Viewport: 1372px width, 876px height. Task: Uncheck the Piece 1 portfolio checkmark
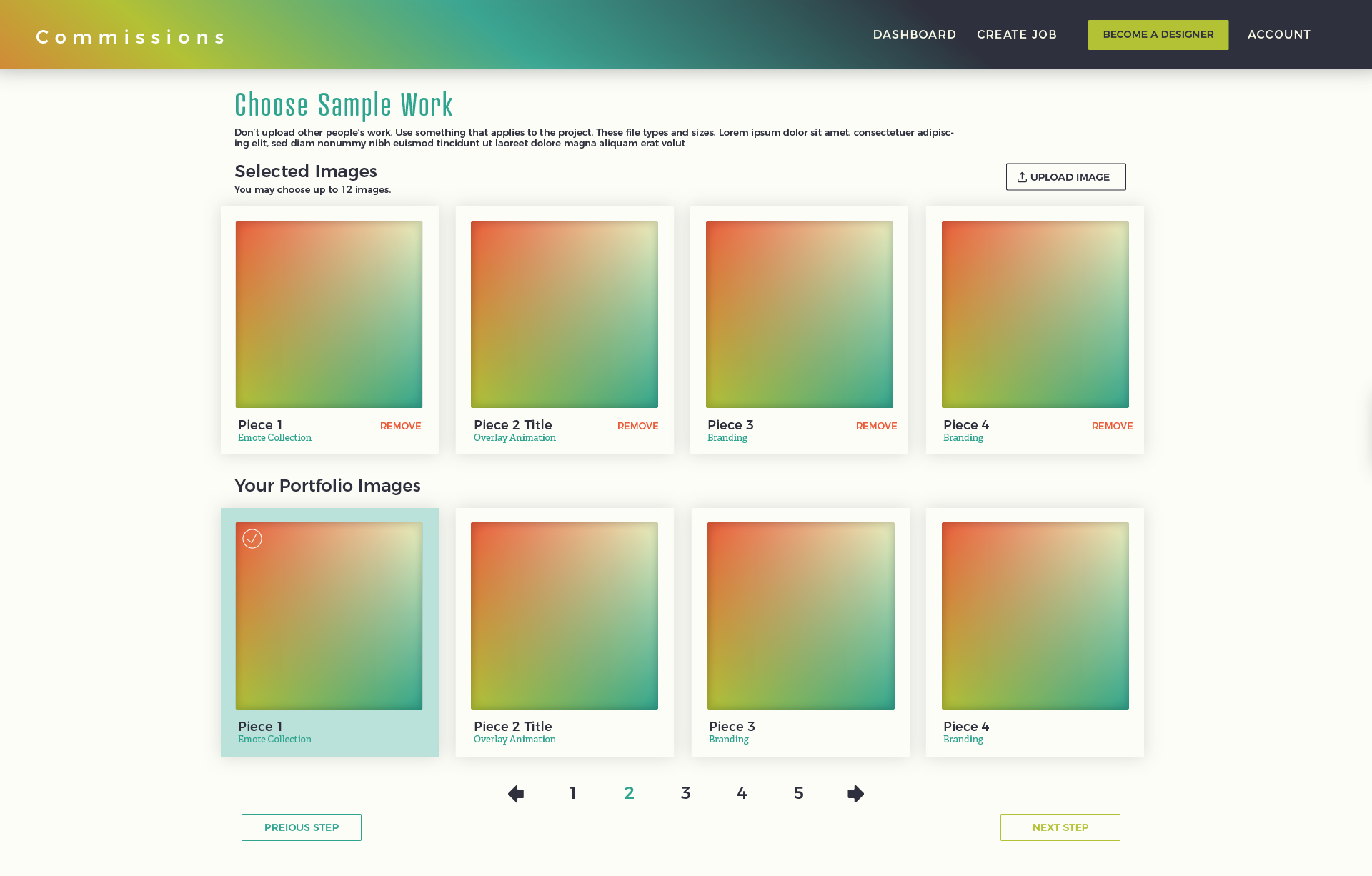252,539
